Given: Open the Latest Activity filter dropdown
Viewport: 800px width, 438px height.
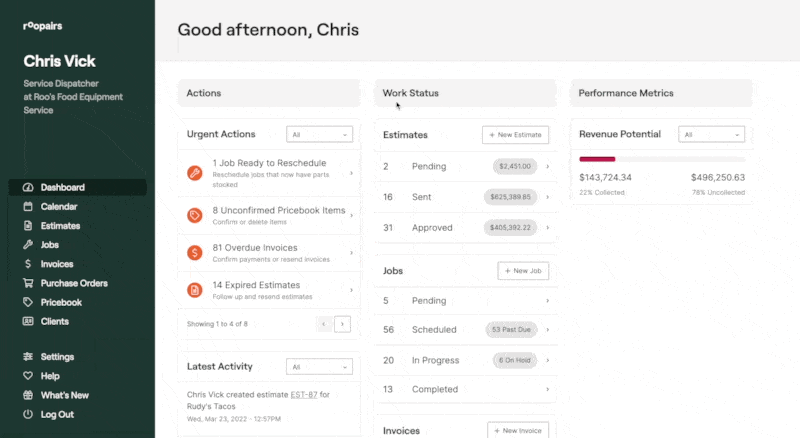Looking at the screenshot, I should tap(319, 367).
